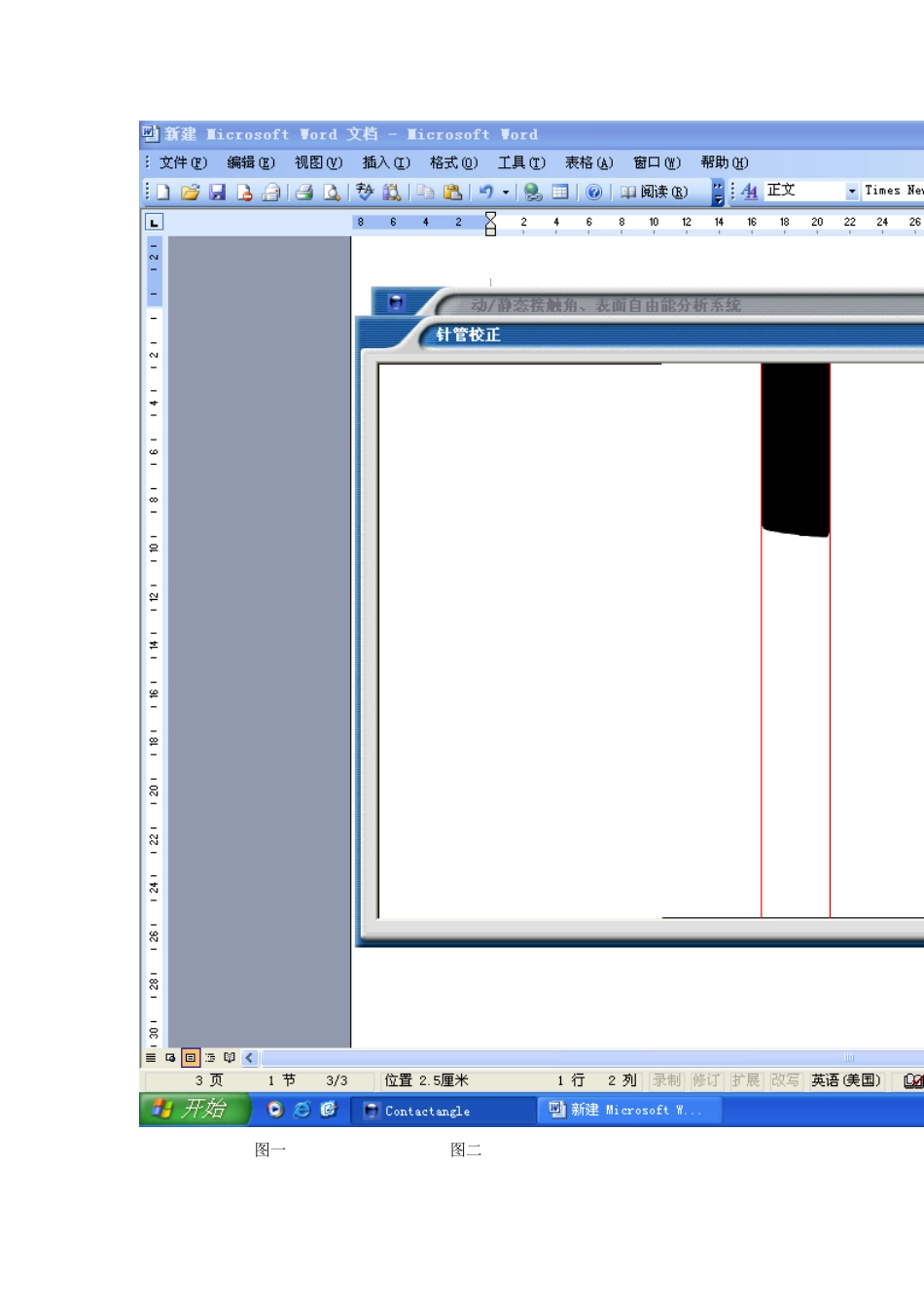The image size is (924, 1307).
Task: Create a new blank document
Action: pyautogui.click(x=163, y=193)
